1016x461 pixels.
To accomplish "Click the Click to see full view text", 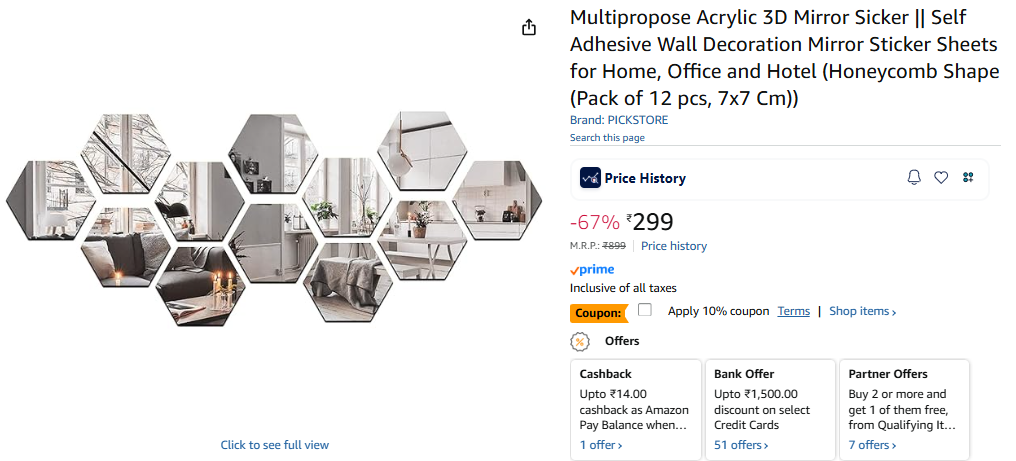I will pyautogui.click(x=275, y=445).
